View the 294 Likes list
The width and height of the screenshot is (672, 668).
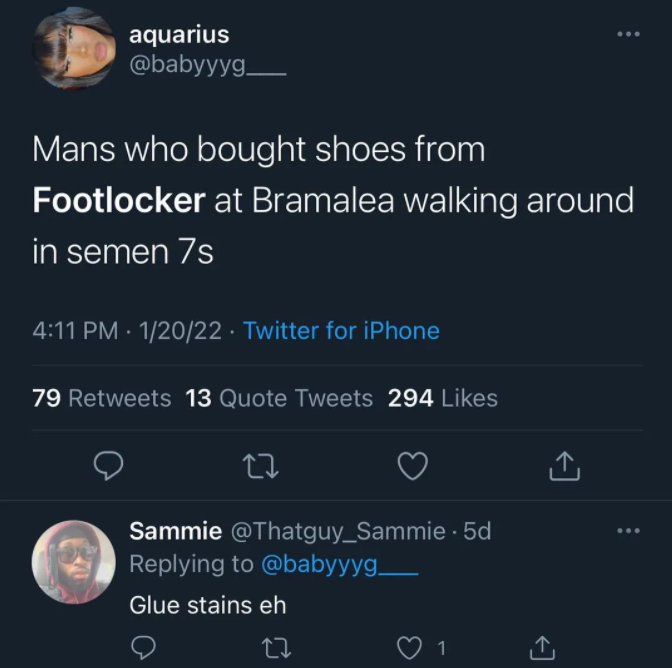[442, 398]
